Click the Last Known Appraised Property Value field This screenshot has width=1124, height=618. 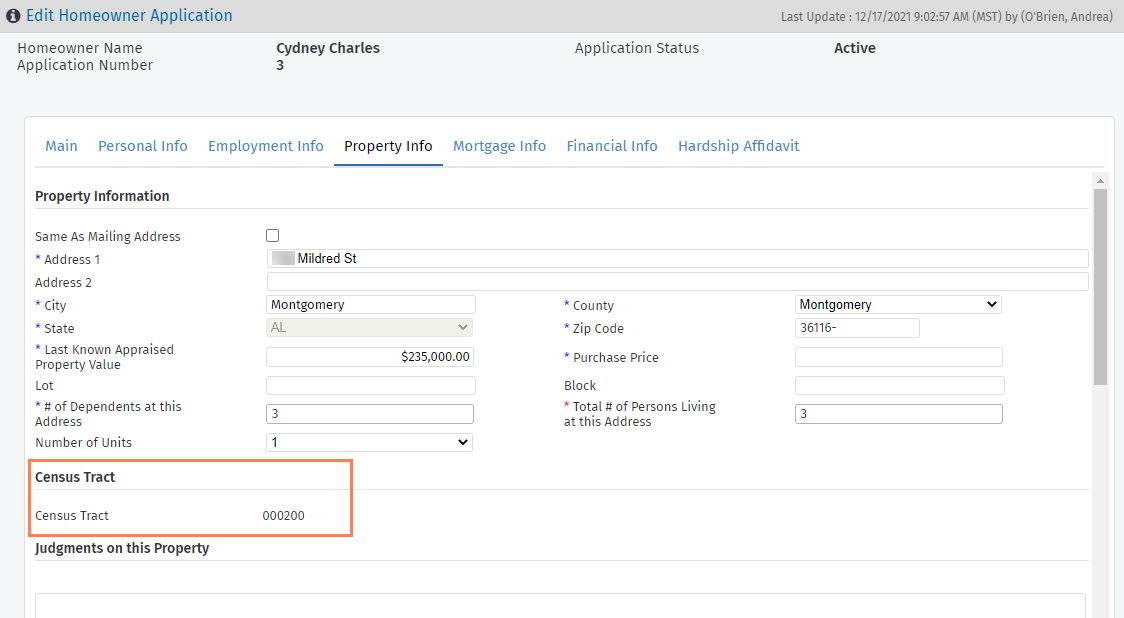click(x=369, y=357)
